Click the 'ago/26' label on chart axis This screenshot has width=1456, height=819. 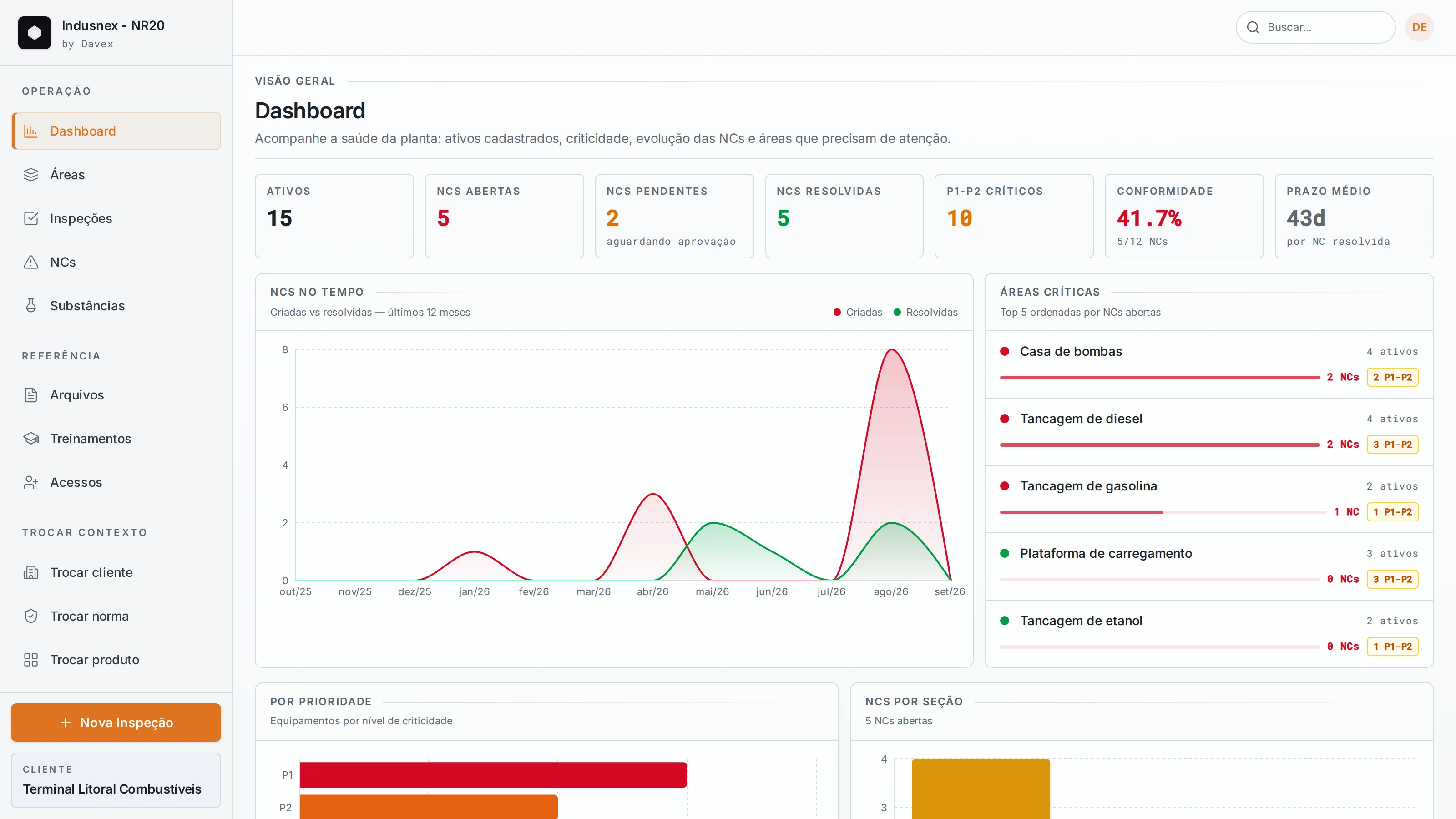tap(891, 592)
